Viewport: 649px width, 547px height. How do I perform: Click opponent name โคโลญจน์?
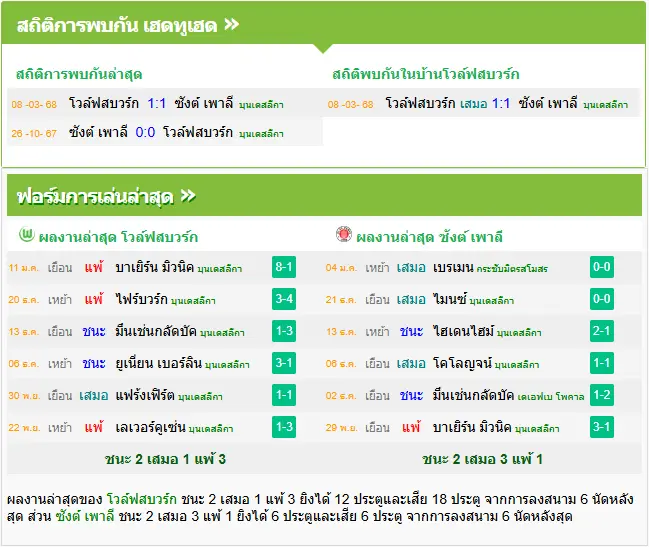click(x=462, y=363)
